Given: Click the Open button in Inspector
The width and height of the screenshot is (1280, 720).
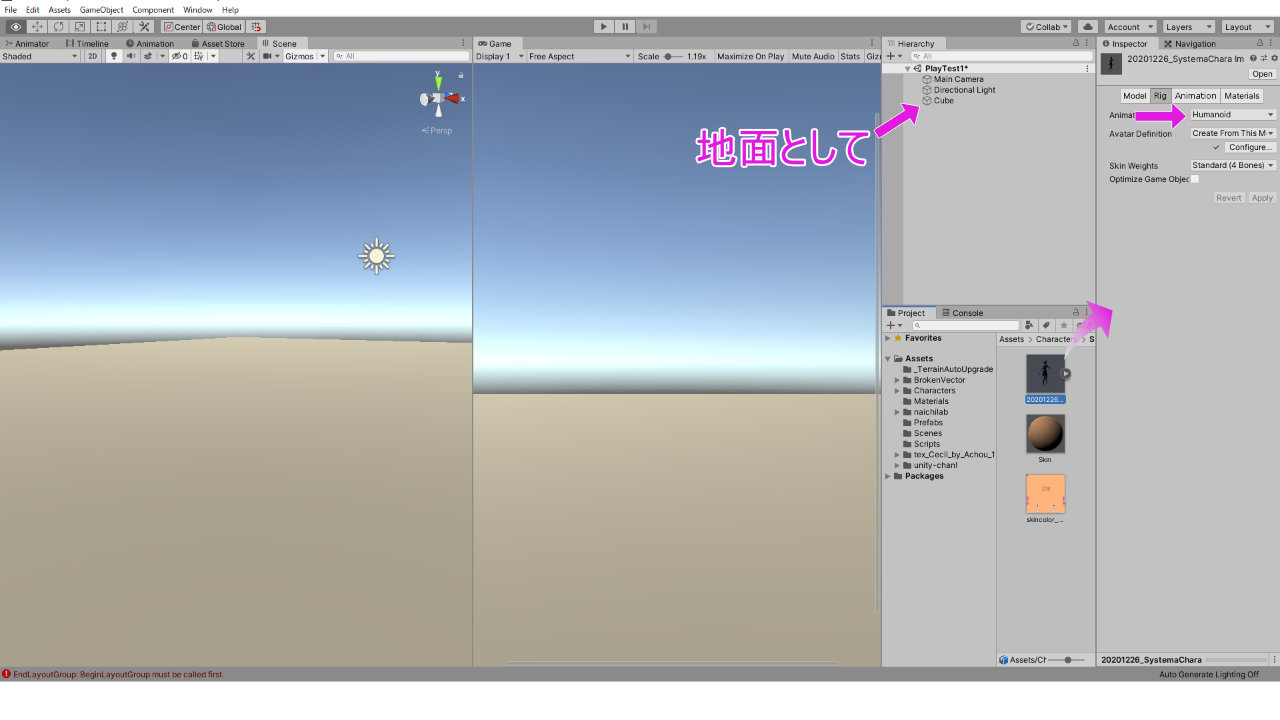Looking at the screenshot, I should coord(1262,74).
